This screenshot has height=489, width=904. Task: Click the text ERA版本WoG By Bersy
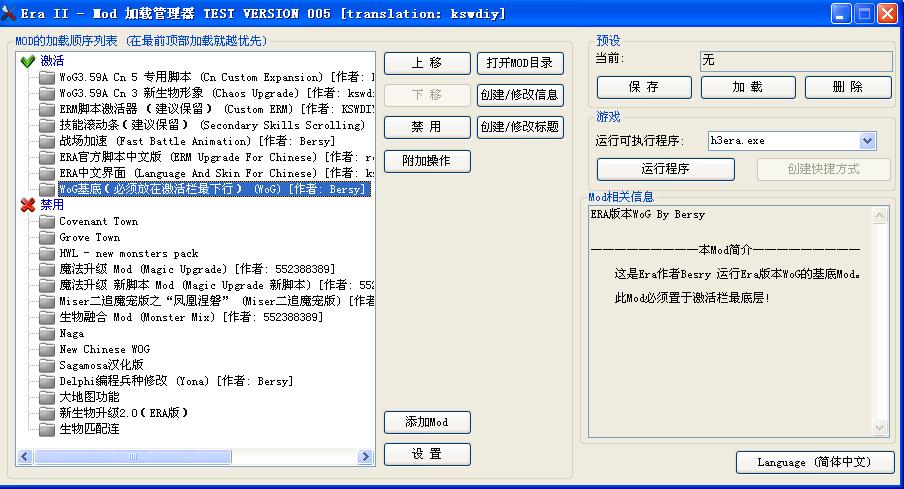click(x=647, y=215)
